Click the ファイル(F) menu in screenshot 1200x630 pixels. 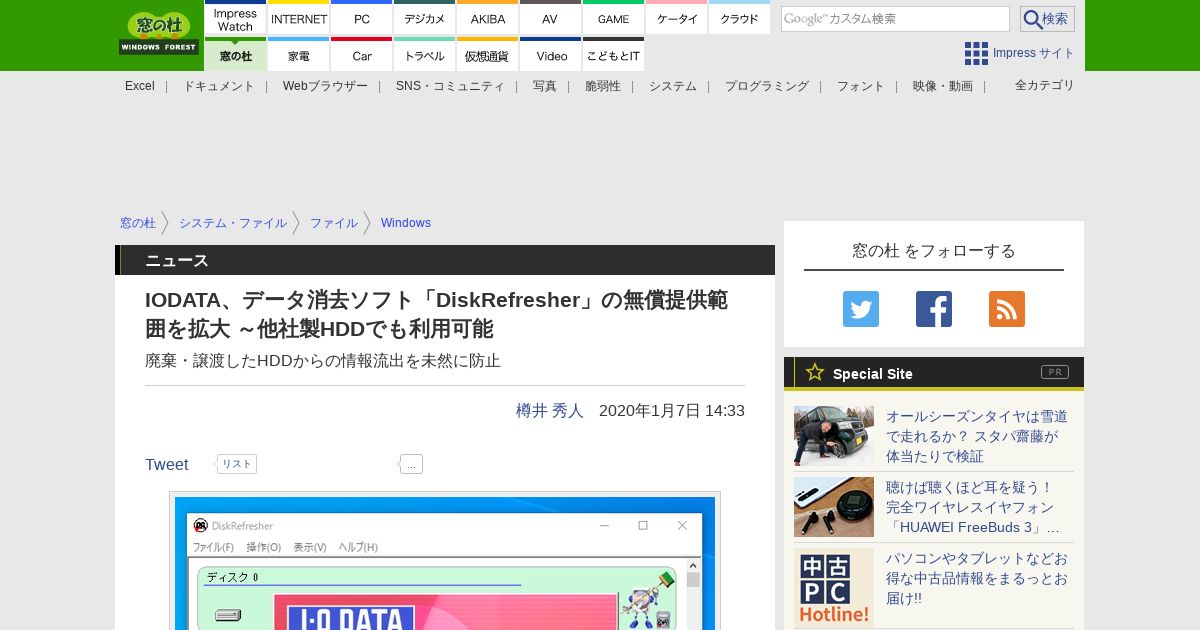[213, 547]
